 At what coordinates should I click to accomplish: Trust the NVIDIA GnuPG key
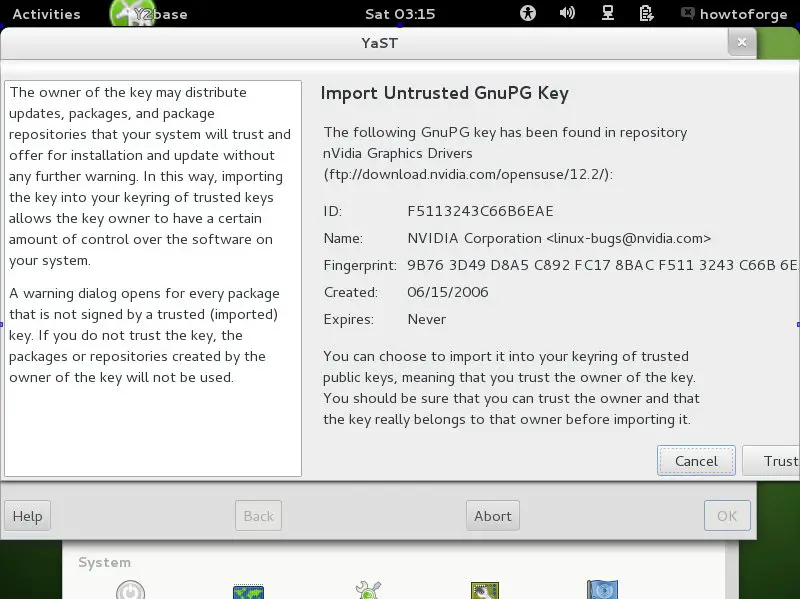click(771, 461)
